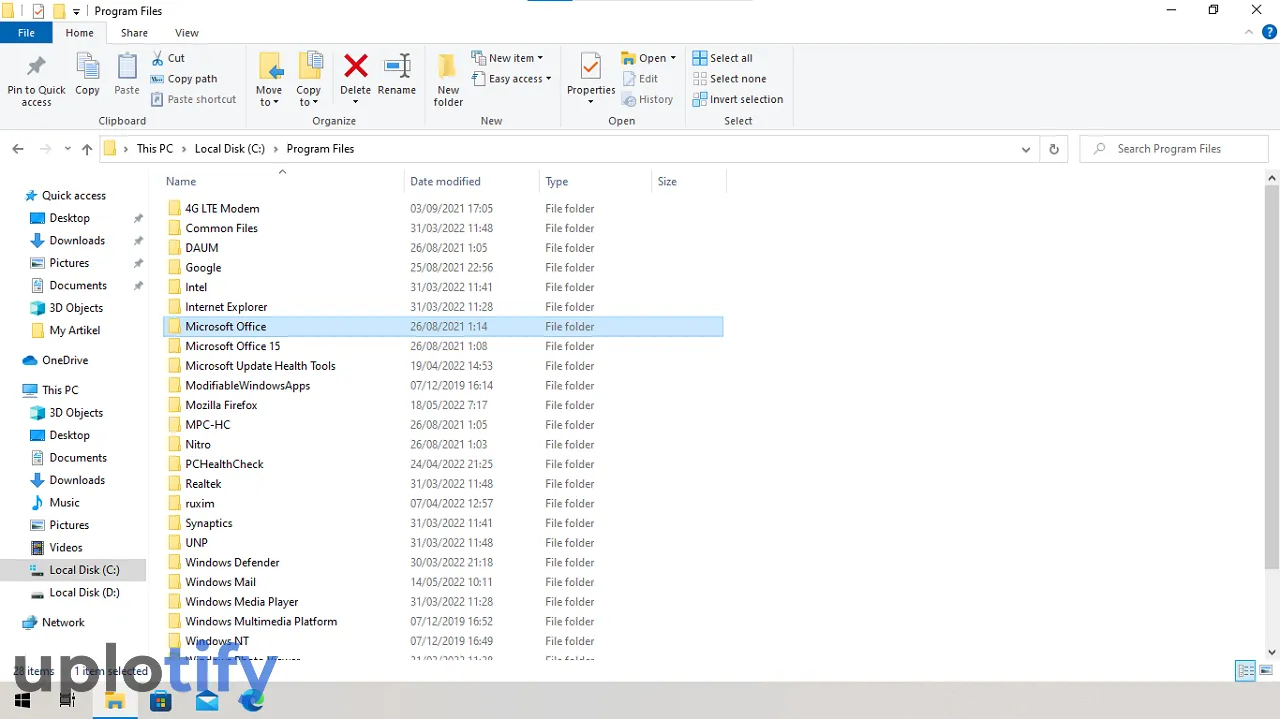Viewport: 1280px width, 719px height.
Task: Click the Help question mark icon
Action: (1268, 32)
